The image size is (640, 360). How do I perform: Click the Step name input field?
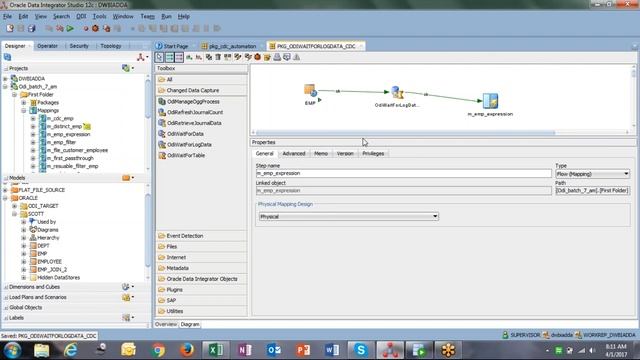pos(403,173)
